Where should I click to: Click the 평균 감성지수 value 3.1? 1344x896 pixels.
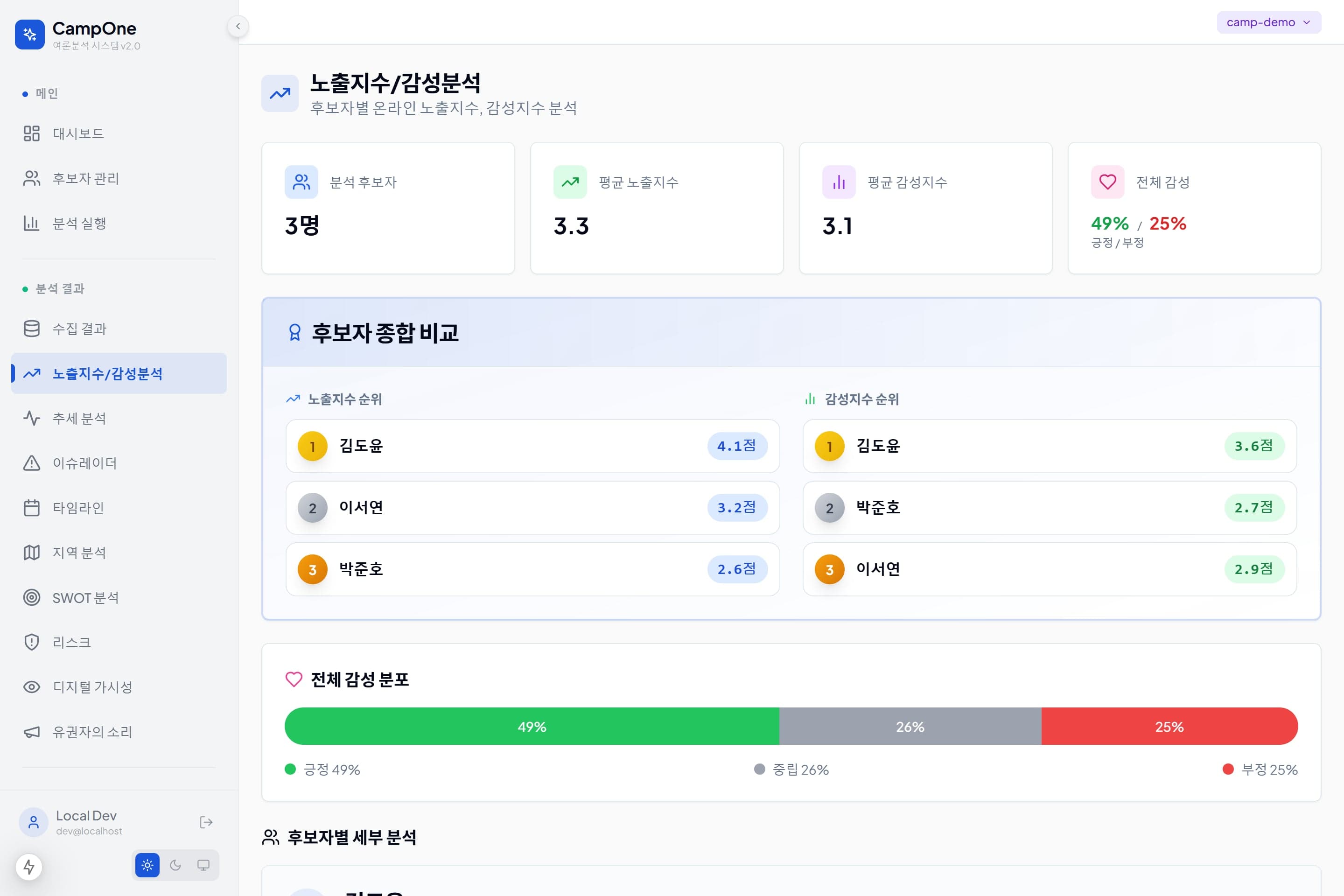[837, 226]
